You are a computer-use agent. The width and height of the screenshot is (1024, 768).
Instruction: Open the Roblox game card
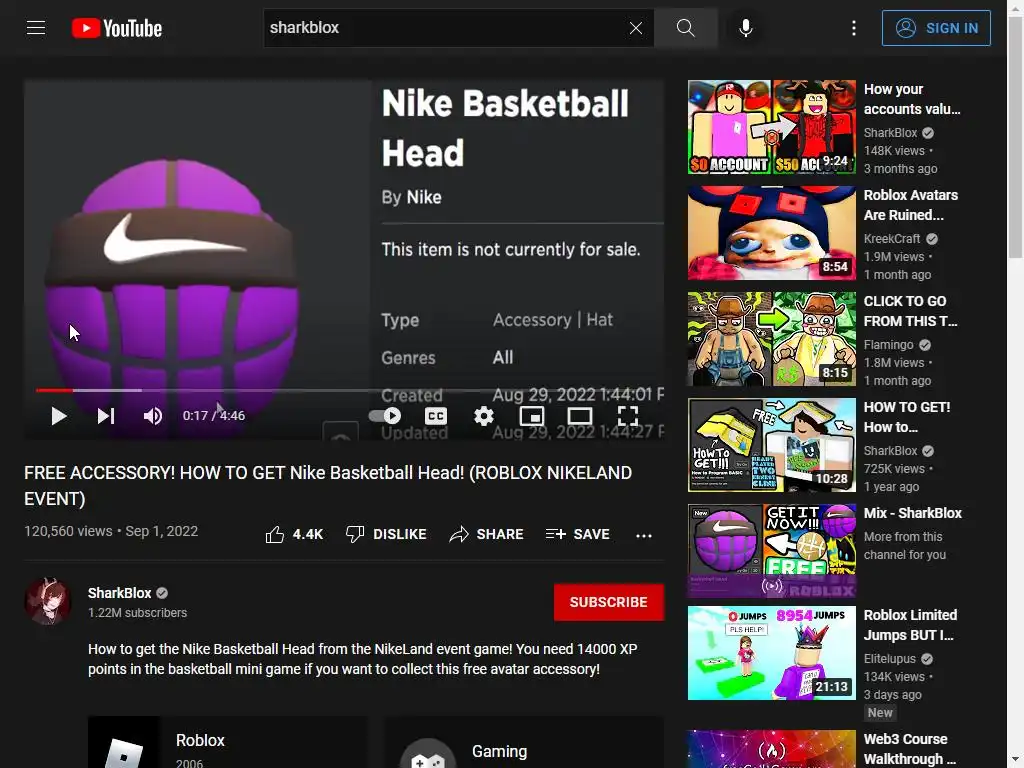tap(227, 743)
